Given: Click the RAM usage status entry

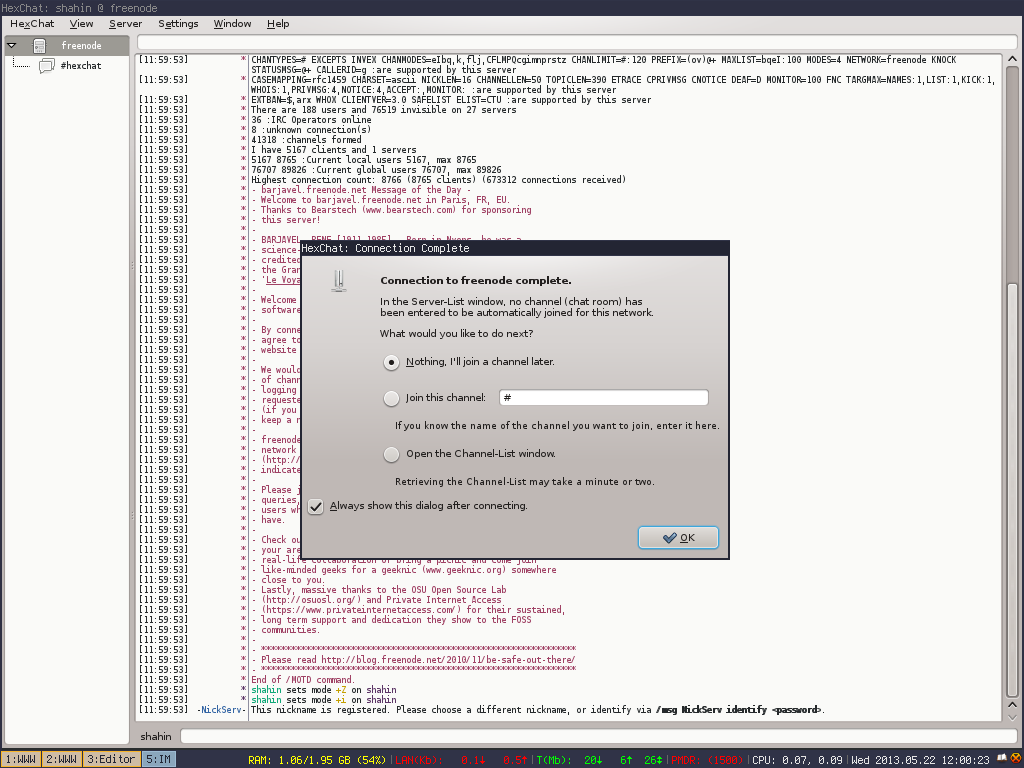Looking at the screenshot, I should click(x=317, y=760).
